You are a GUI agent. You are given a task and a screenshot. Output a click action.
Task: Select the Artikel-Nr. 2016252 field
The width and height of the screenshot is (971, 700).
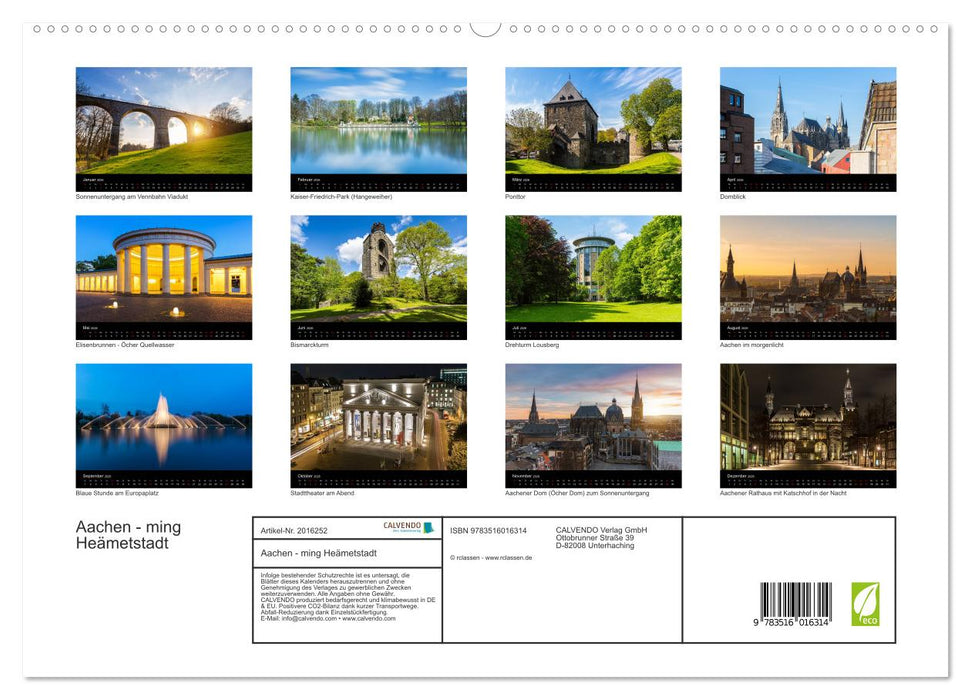294,531
